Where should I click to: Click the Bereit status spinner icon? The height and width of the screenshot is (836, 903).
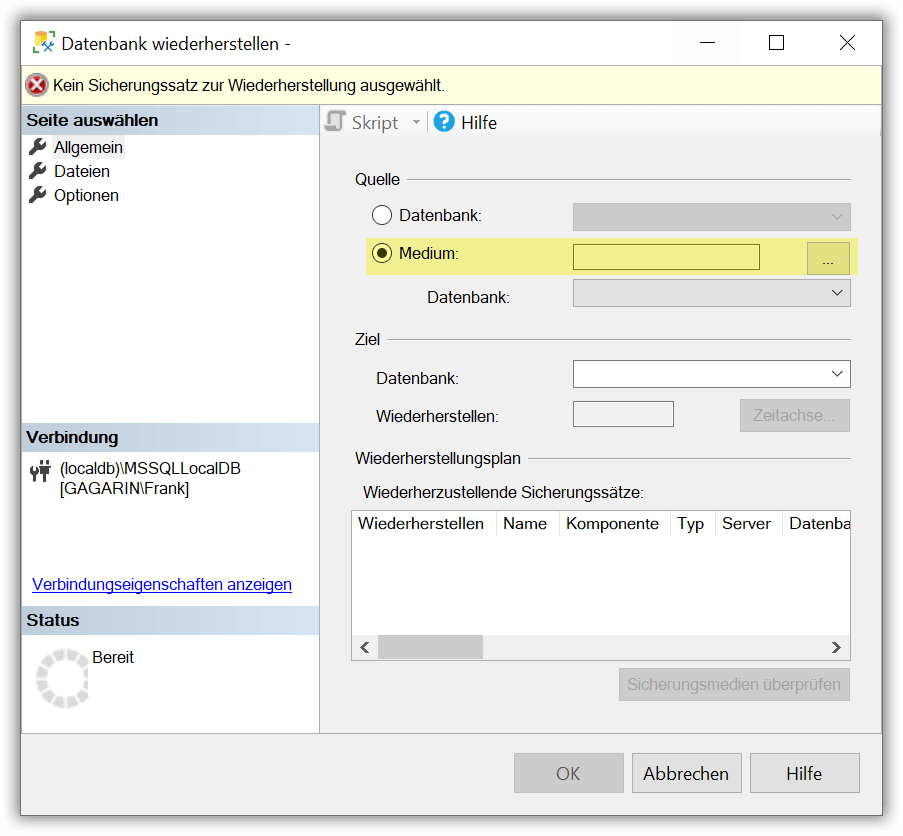point(62,678)
